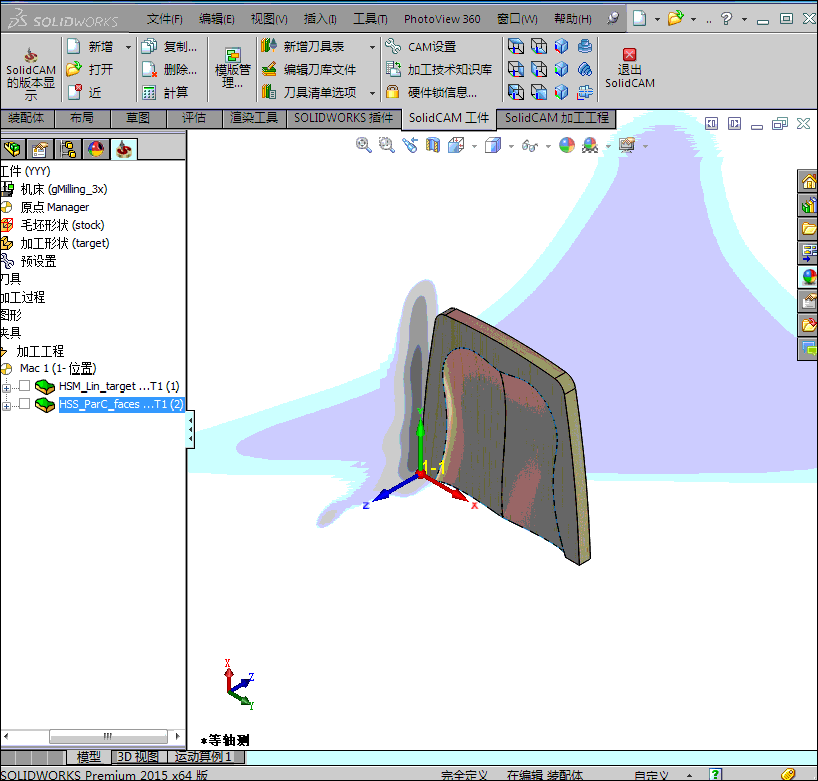818x781 pixels.
Task: Click Zoom to Fit magnifier icon
Action: click(364, 145)
